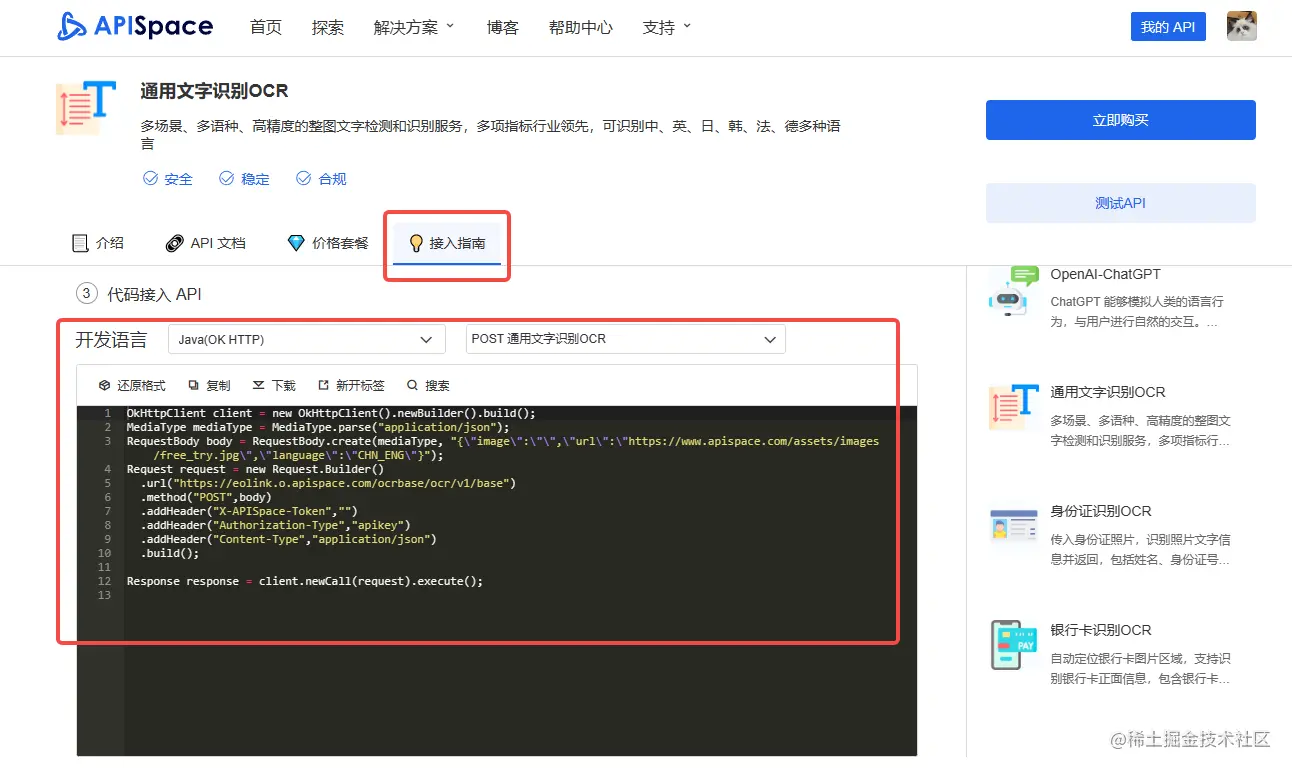Click the OkHttpClient client code line

coord(331,413)
